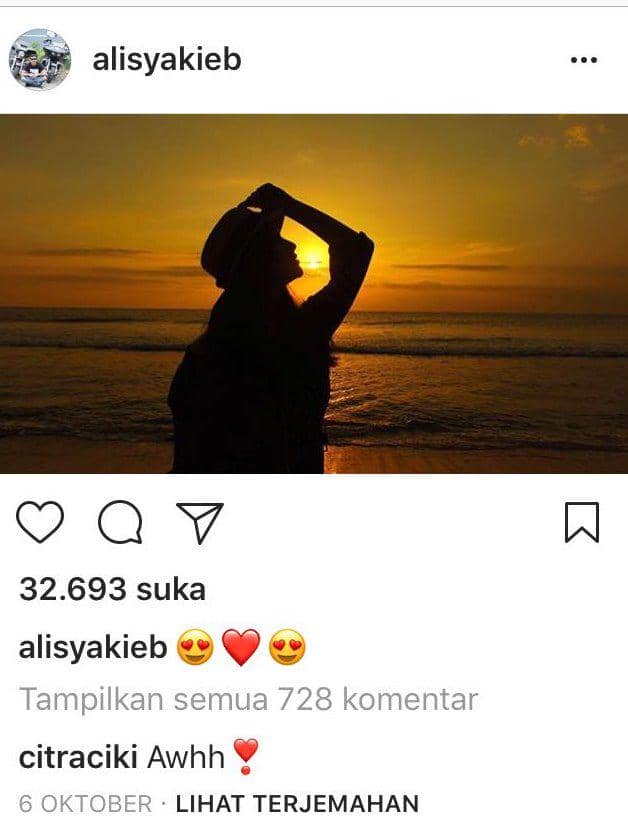Select the Awhh comment text
Image resolution: width=628 pixels, height=830 pixels.
[x=186, y=756]
